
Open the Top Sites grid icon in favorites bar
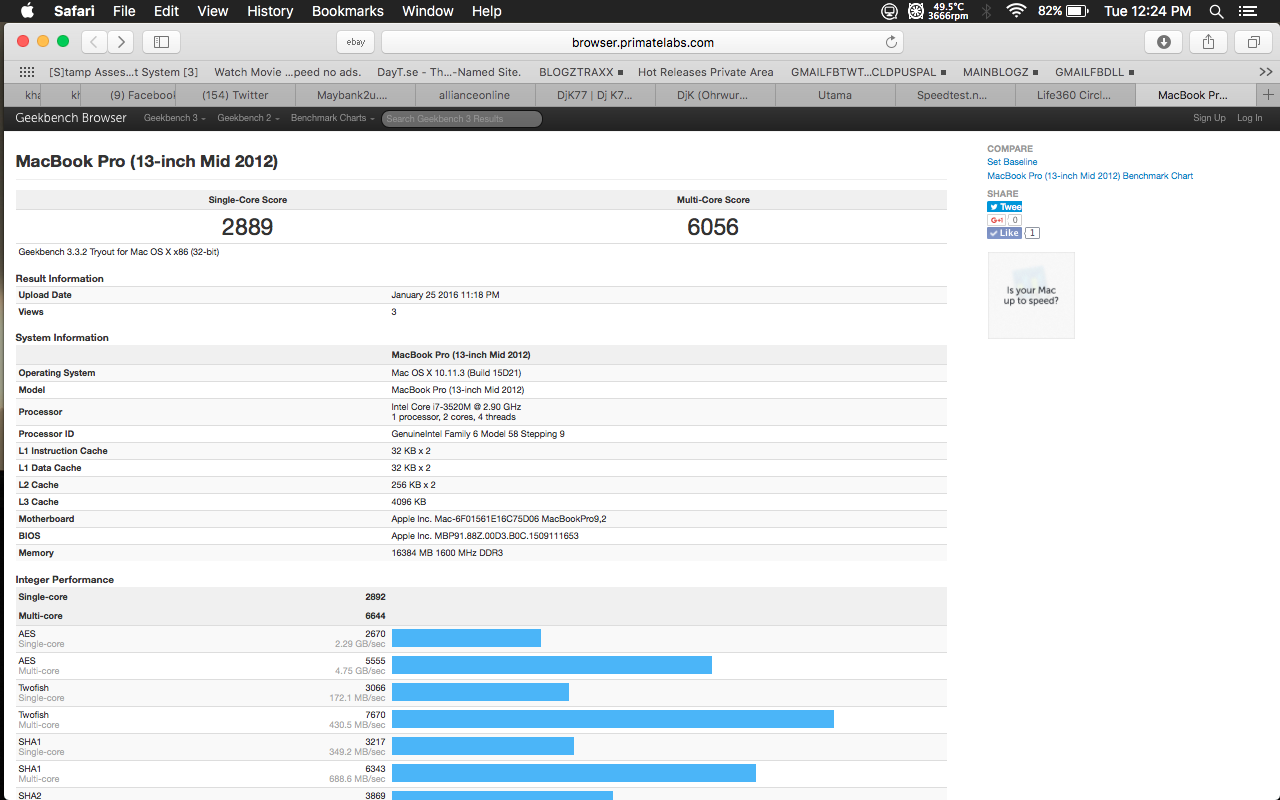point(27,72)
